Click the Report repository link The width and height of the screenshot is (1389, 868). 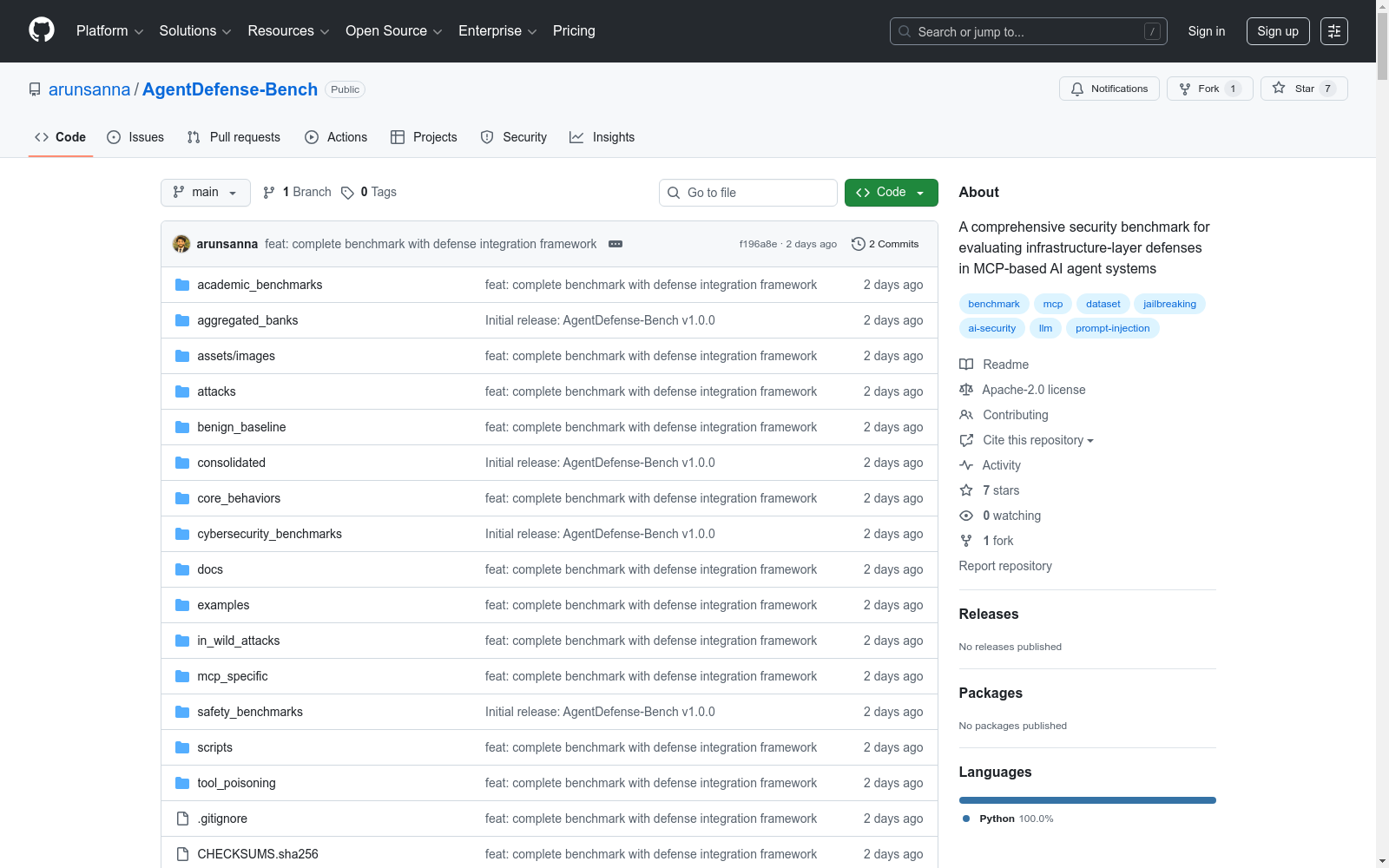(x=1005, y=566)
